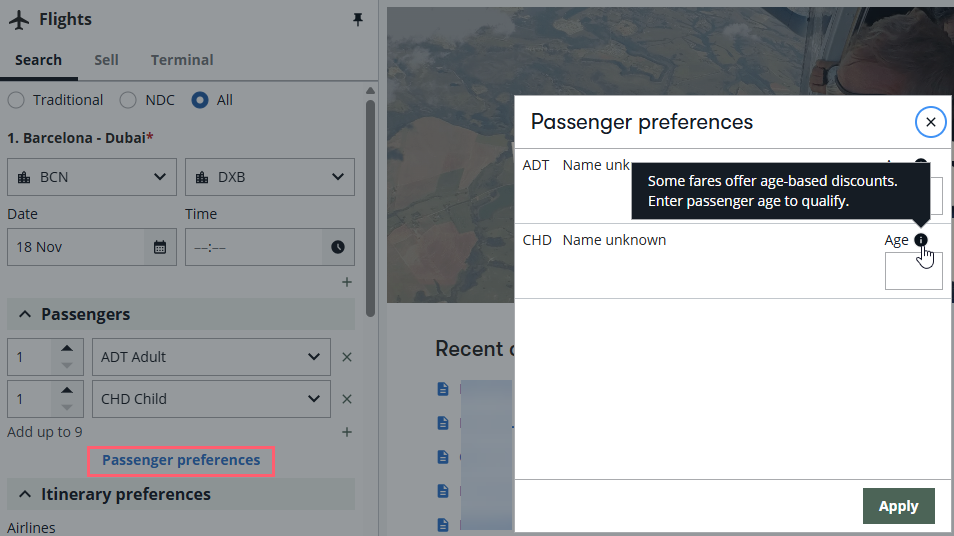Switch to the Sell tab

click(x=106, y=60)
